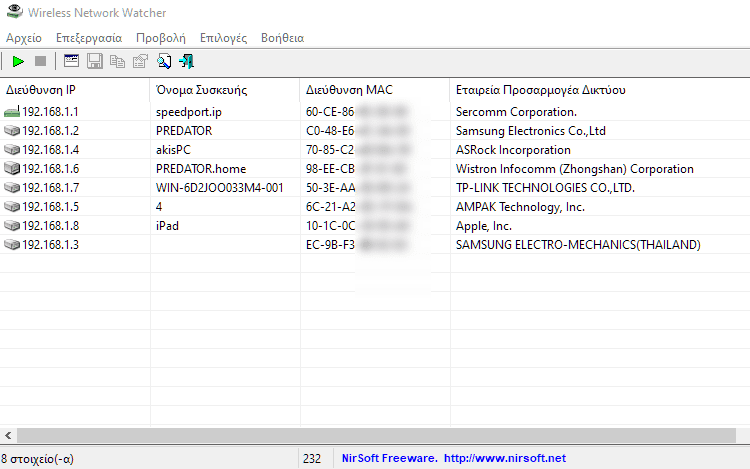This screenshot has height=469, width=750.
Task: Sort by the Διεύθυνση IP column header
Action: (x=75, y=90)
